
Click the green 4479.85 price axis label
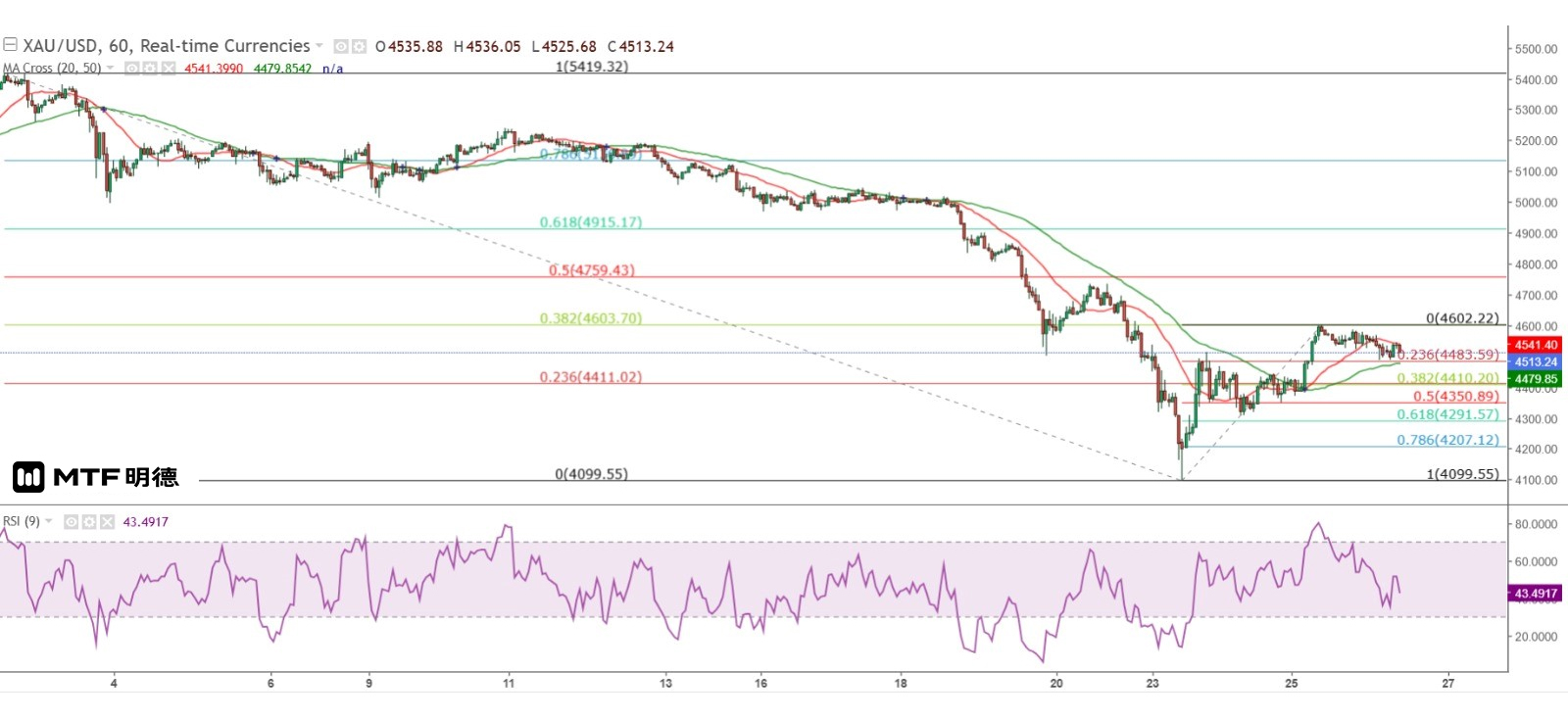1535,379
